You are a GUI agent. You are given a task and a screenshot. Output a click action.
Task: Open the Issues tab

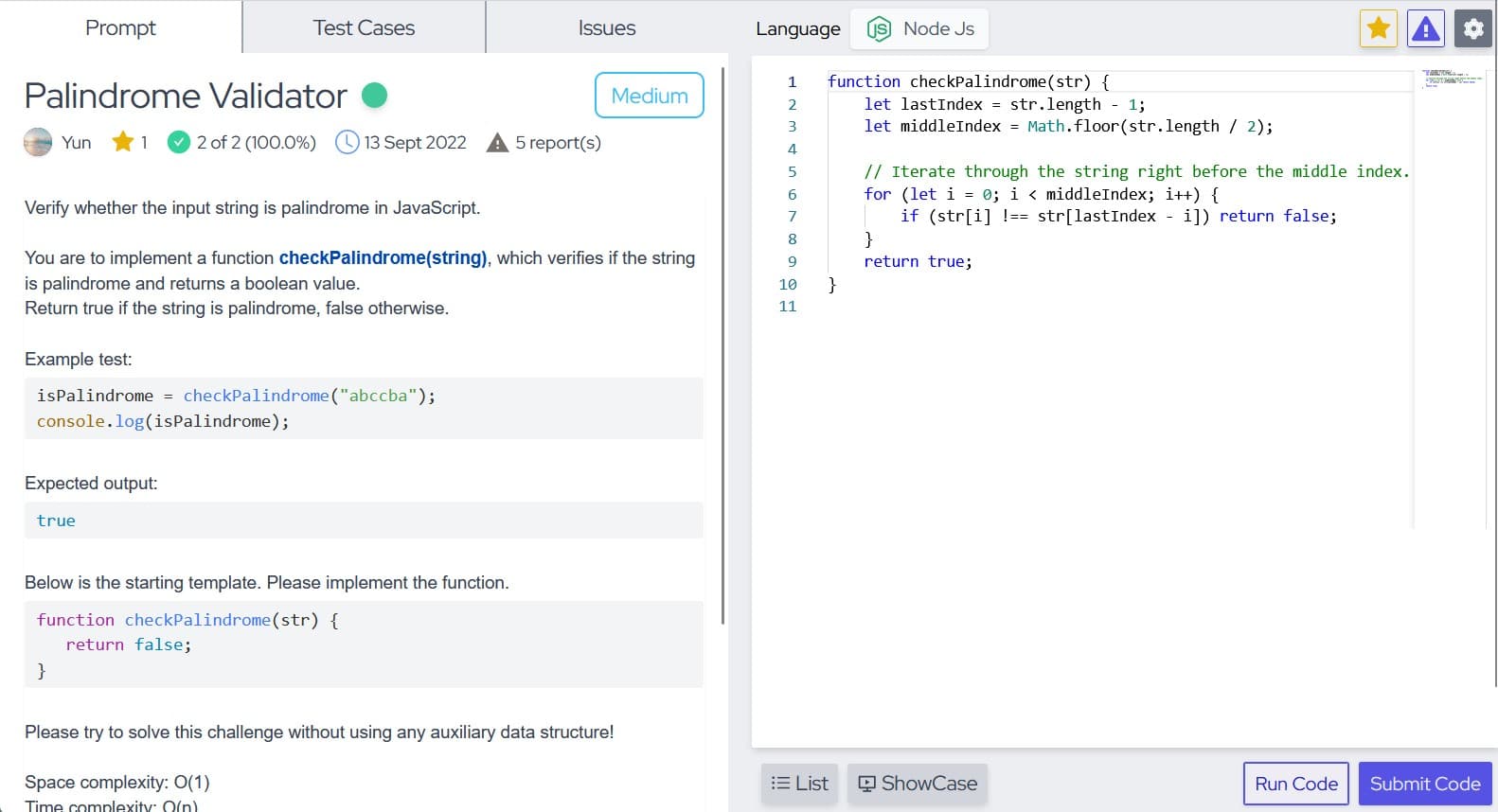pos(607,27)
